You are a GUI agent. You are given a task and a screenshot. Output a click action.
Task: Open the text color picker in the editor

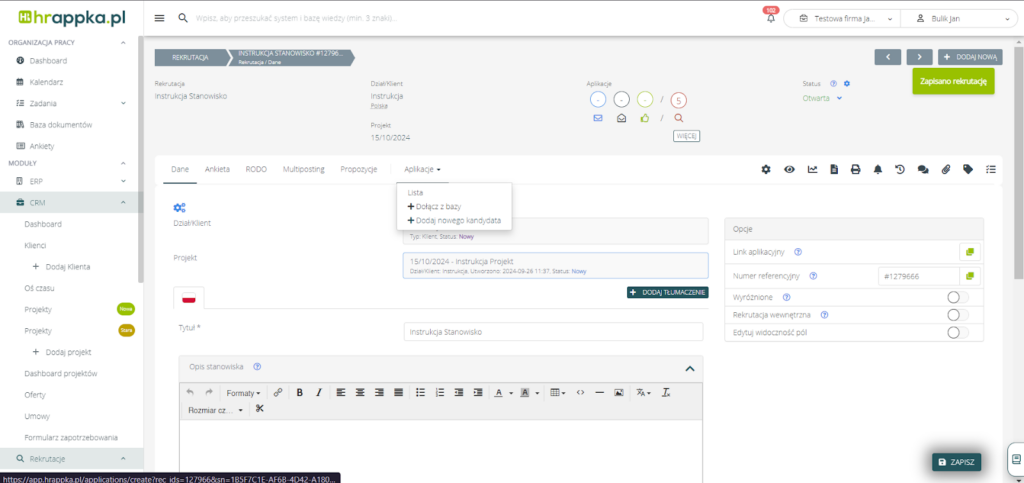tap(502, 393)
